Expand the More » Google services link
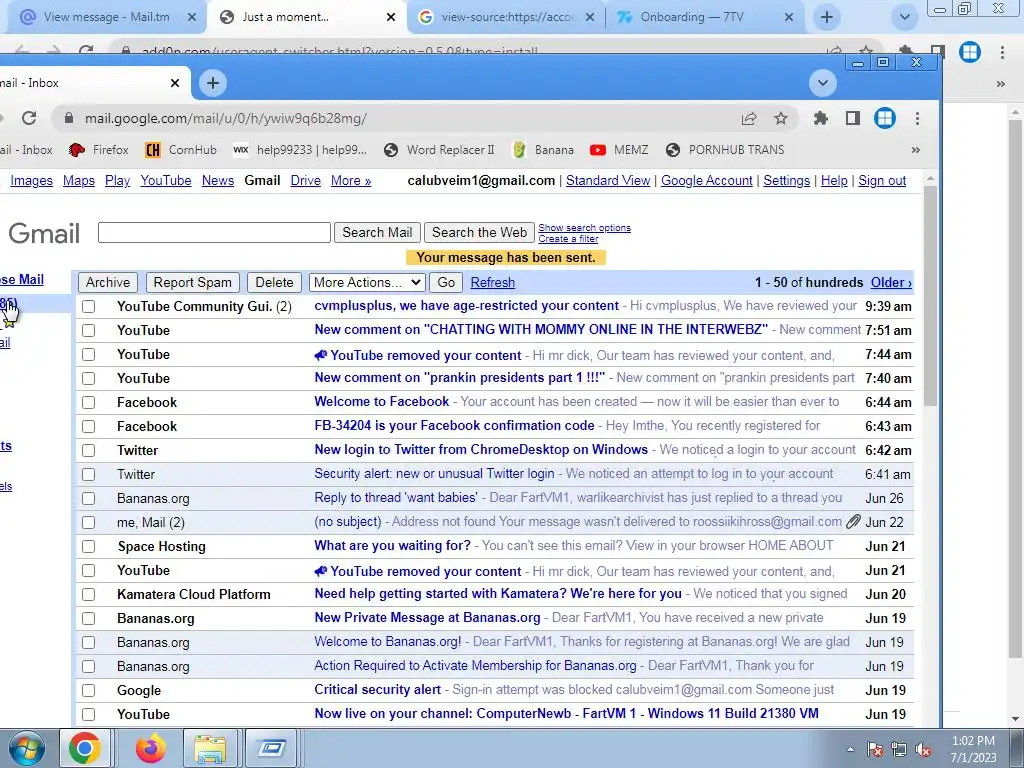This screenshot has width=1024, height=768. coord(351,180)
